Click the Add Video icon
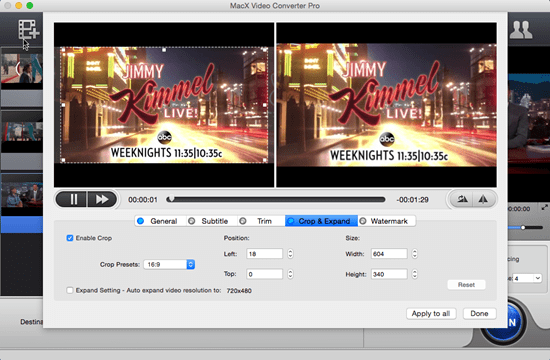Screen dimensions: 550x360 [29, 29]
